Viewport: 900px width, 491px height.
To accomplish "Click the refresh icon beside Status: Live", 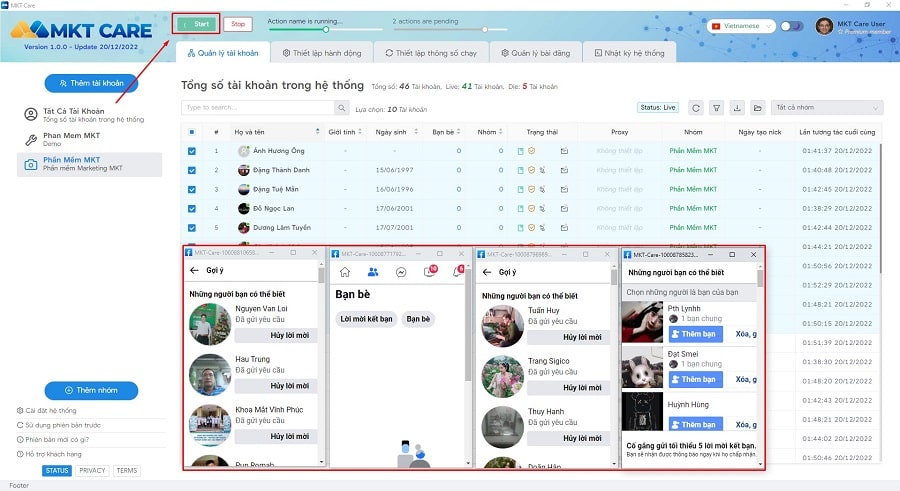I will [696, 107].
